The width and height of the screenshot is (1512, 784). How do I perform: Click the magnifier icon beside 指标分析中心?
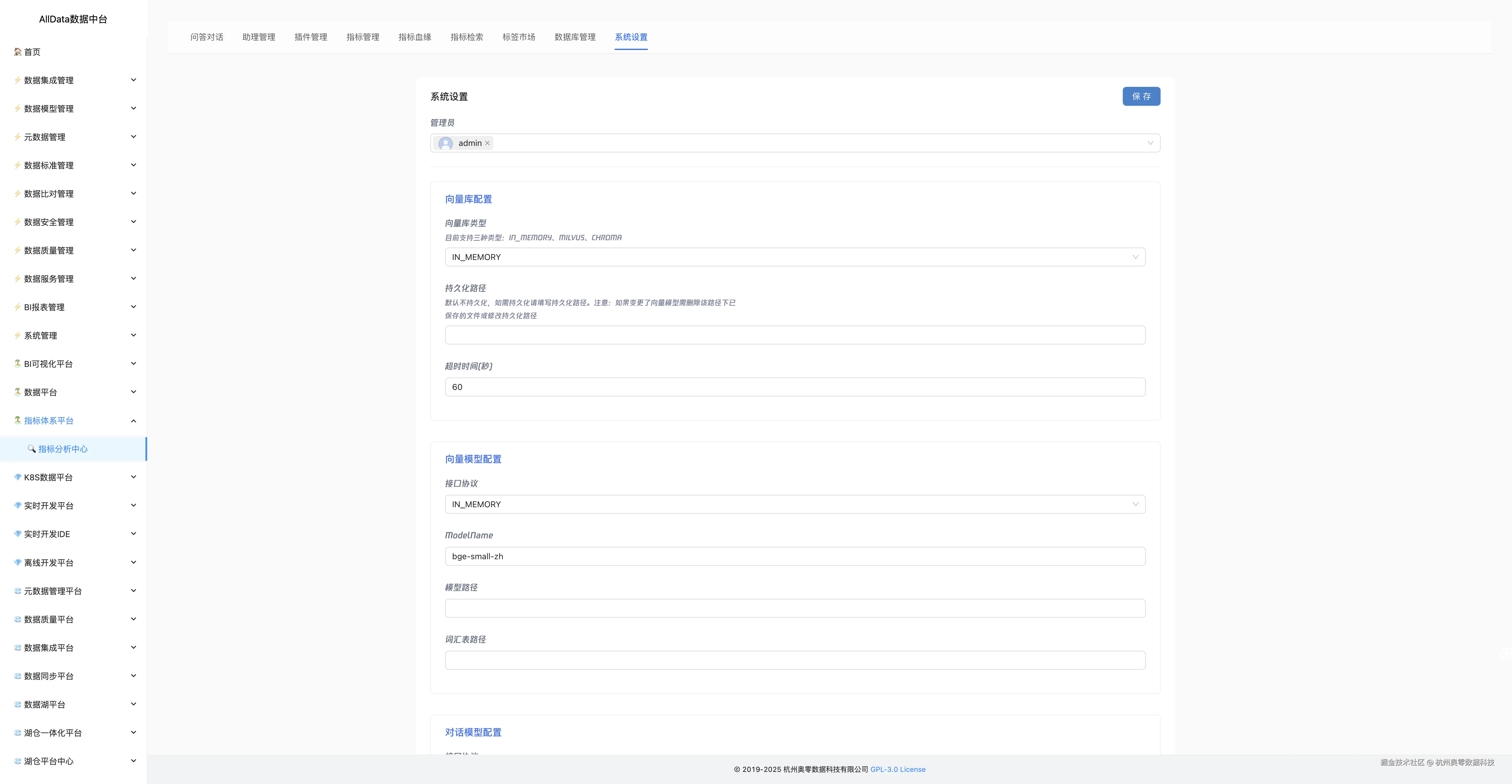[x=32, y=449]
